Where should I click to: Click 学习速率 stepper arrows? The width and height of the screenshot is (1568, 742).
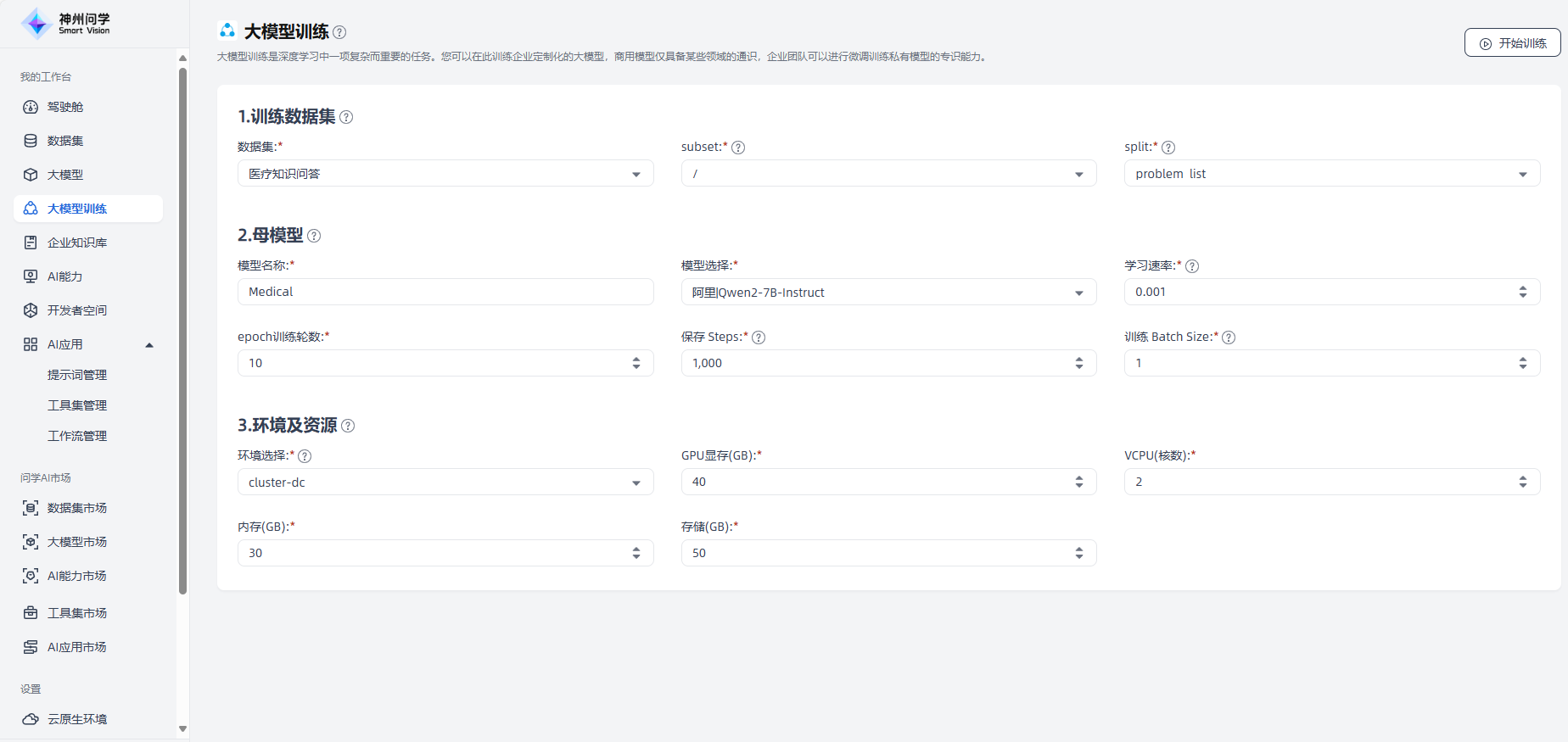click(x=1523, y=292)
